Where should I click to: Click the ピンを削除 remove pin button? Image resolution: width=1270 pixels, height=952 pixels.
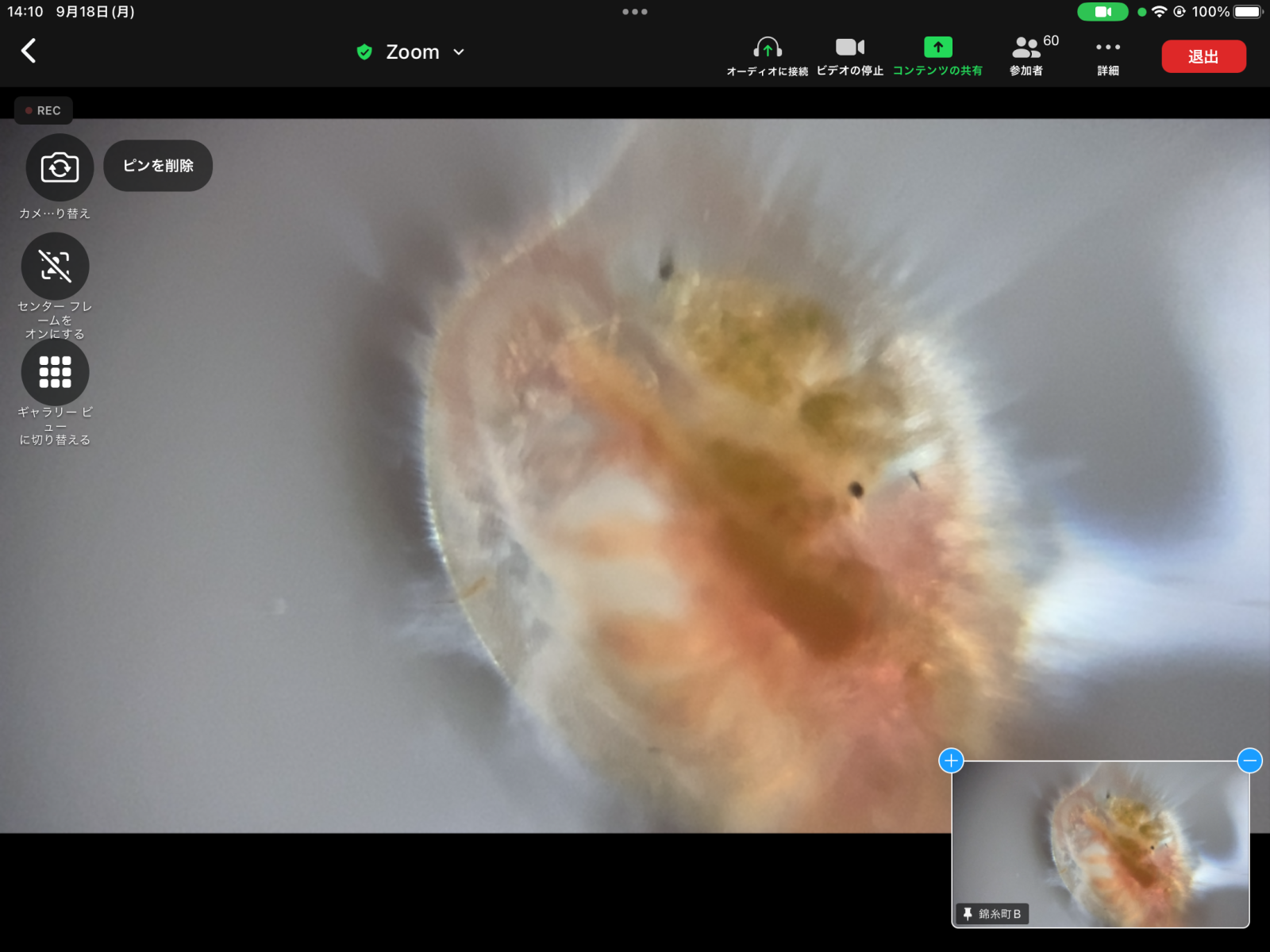coord(158,166)
